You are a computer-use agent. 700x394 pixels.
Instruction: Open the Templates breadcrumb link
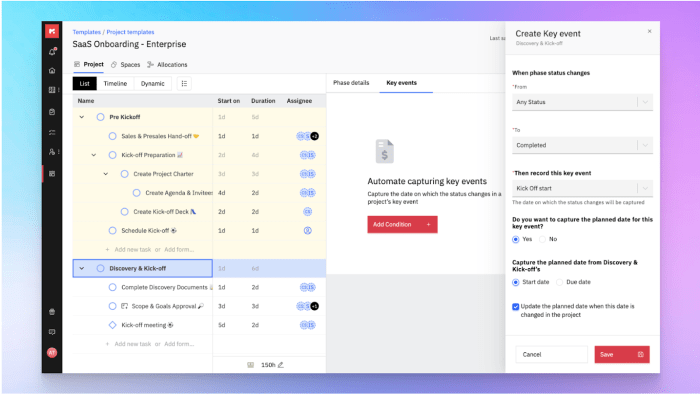coord(87,32)
